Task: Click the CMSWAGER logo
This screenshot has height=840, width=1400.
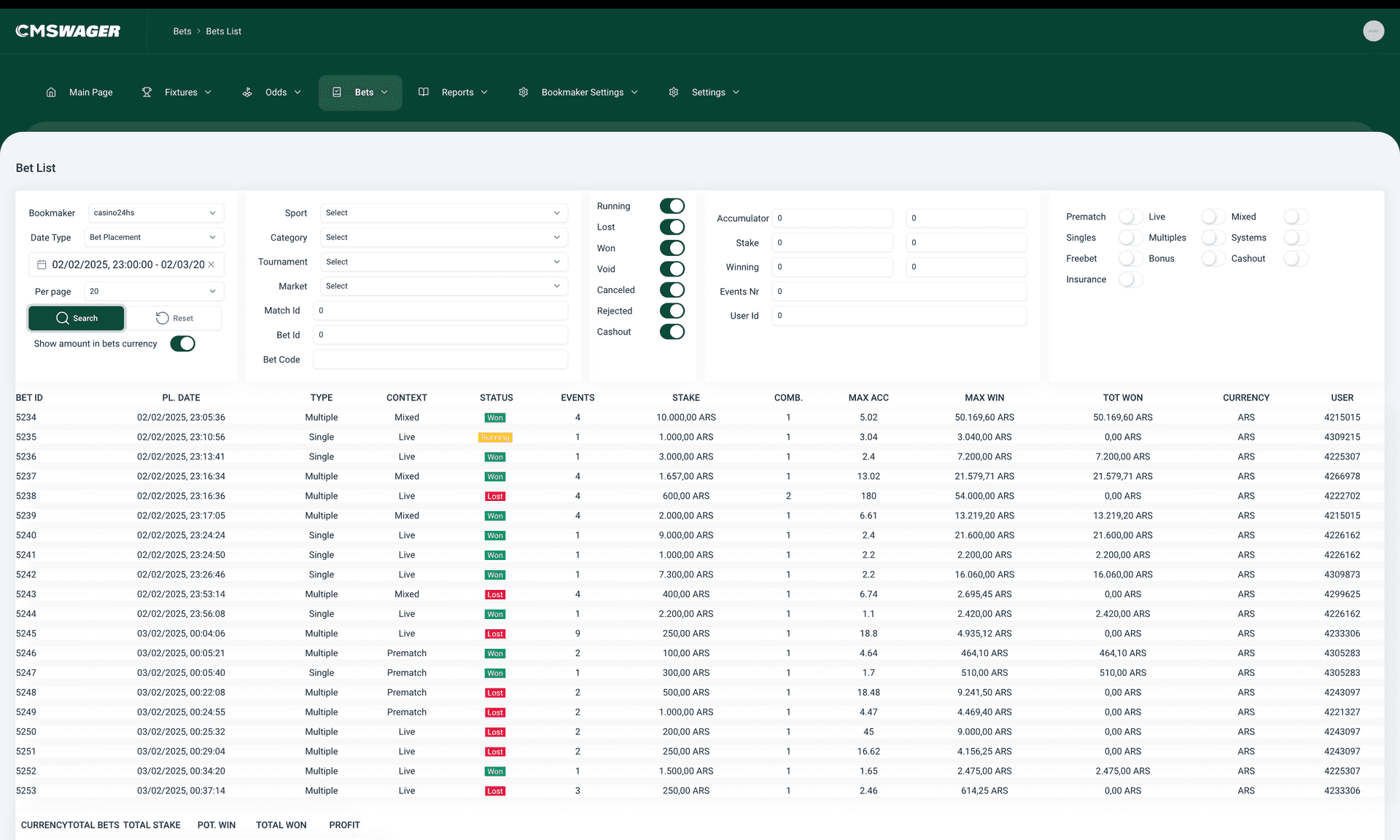Action: pos(68,31)
